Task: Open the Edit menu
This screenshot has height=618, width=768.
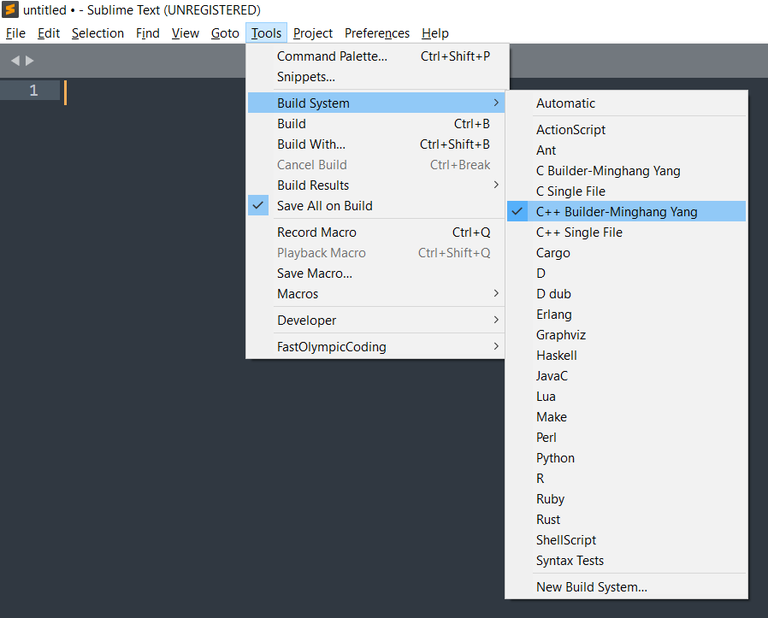Action: (x=48, y=33)
